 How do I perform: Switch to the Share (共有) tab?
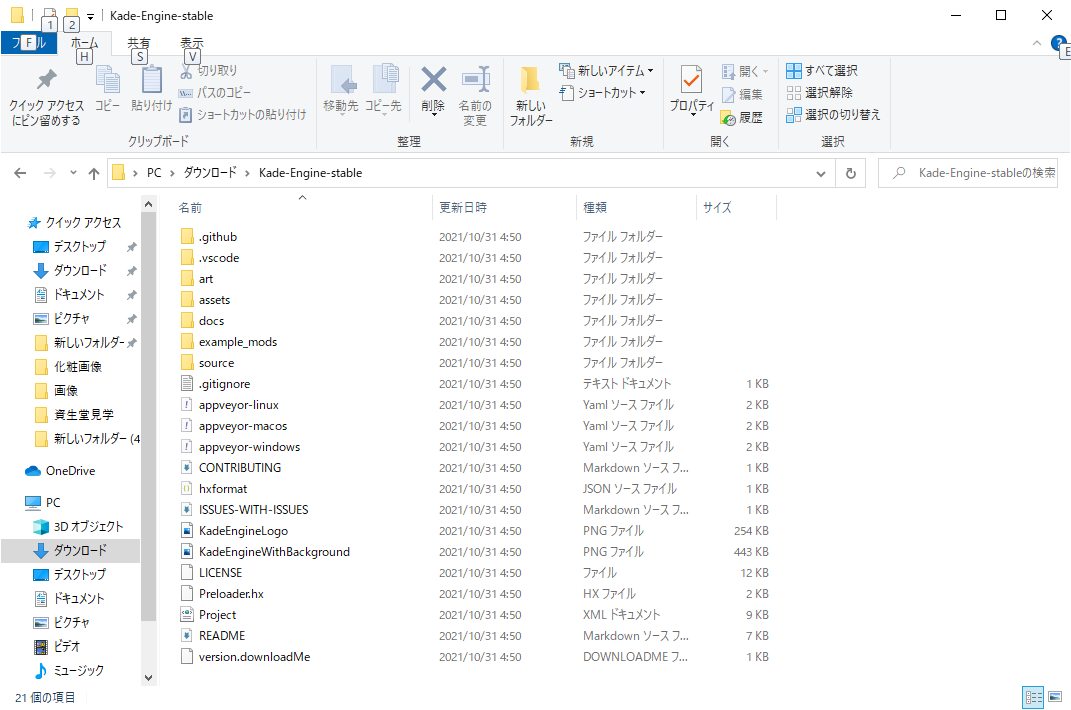pos(139,43)
